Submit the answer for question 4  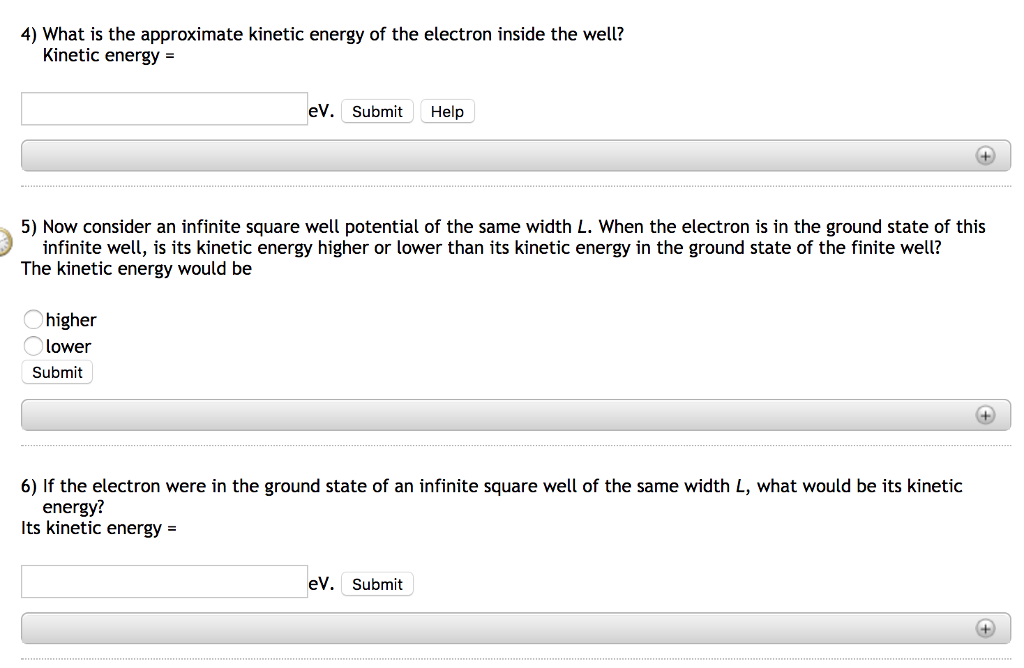click(x=377, y=112)
